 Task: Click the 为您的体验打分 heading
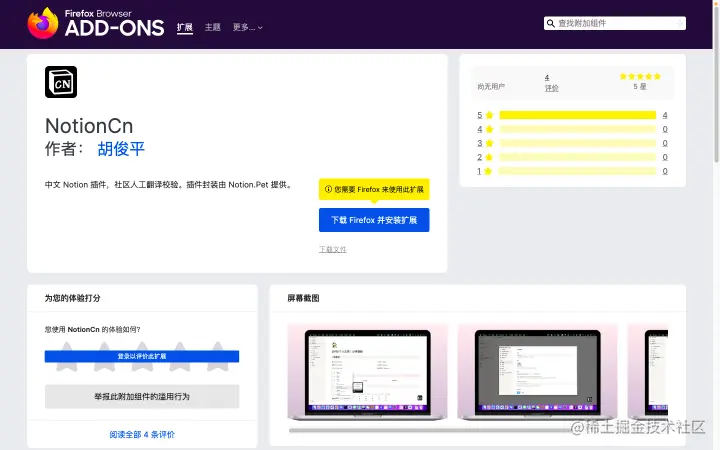[x=73, y=298]
